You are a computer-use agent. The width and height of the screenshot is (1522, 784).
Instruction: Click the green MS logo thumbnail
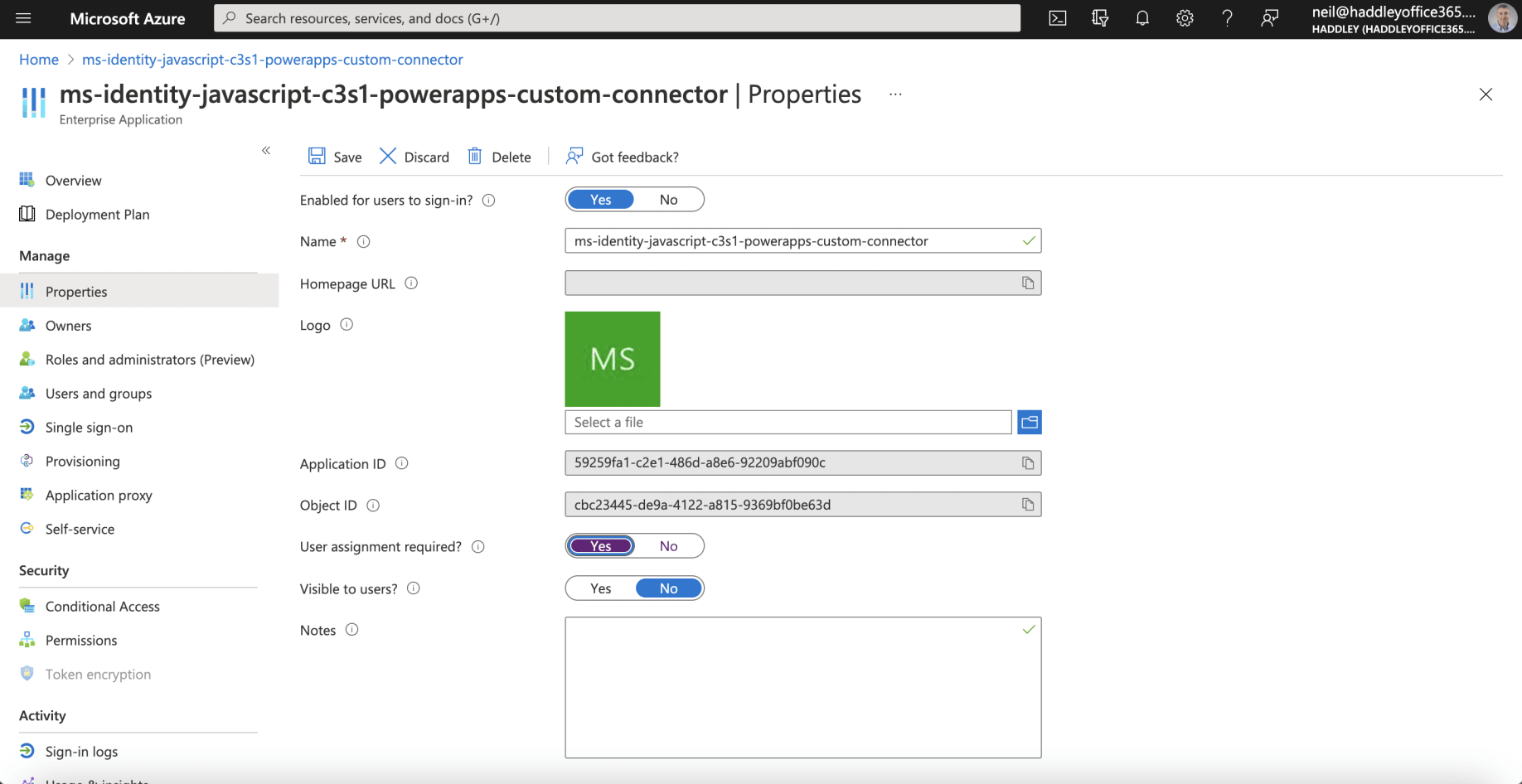[x=613, y=359]
